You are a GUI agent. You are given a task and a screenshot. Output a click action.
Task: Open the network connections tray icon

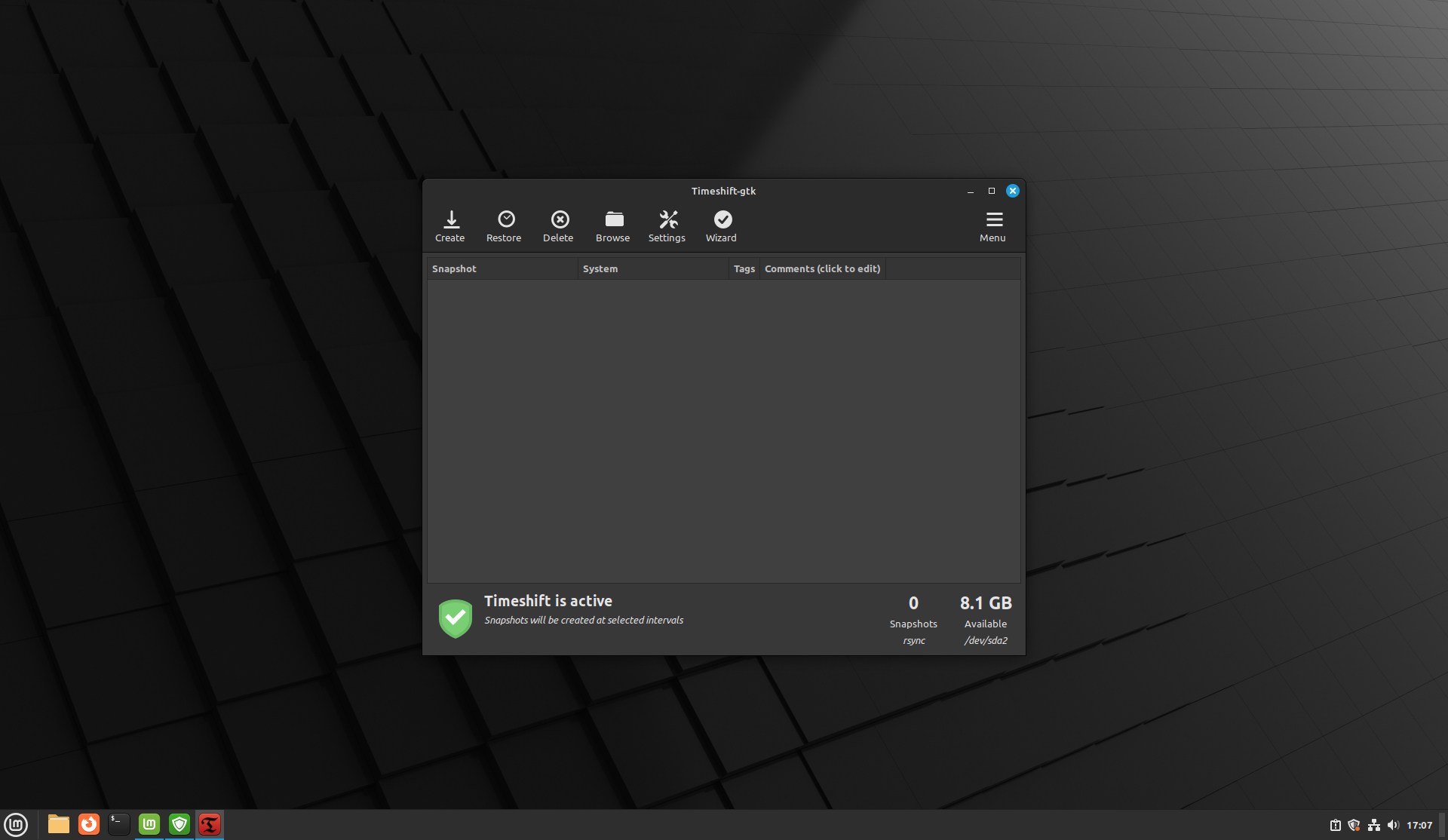point(1374,825)
